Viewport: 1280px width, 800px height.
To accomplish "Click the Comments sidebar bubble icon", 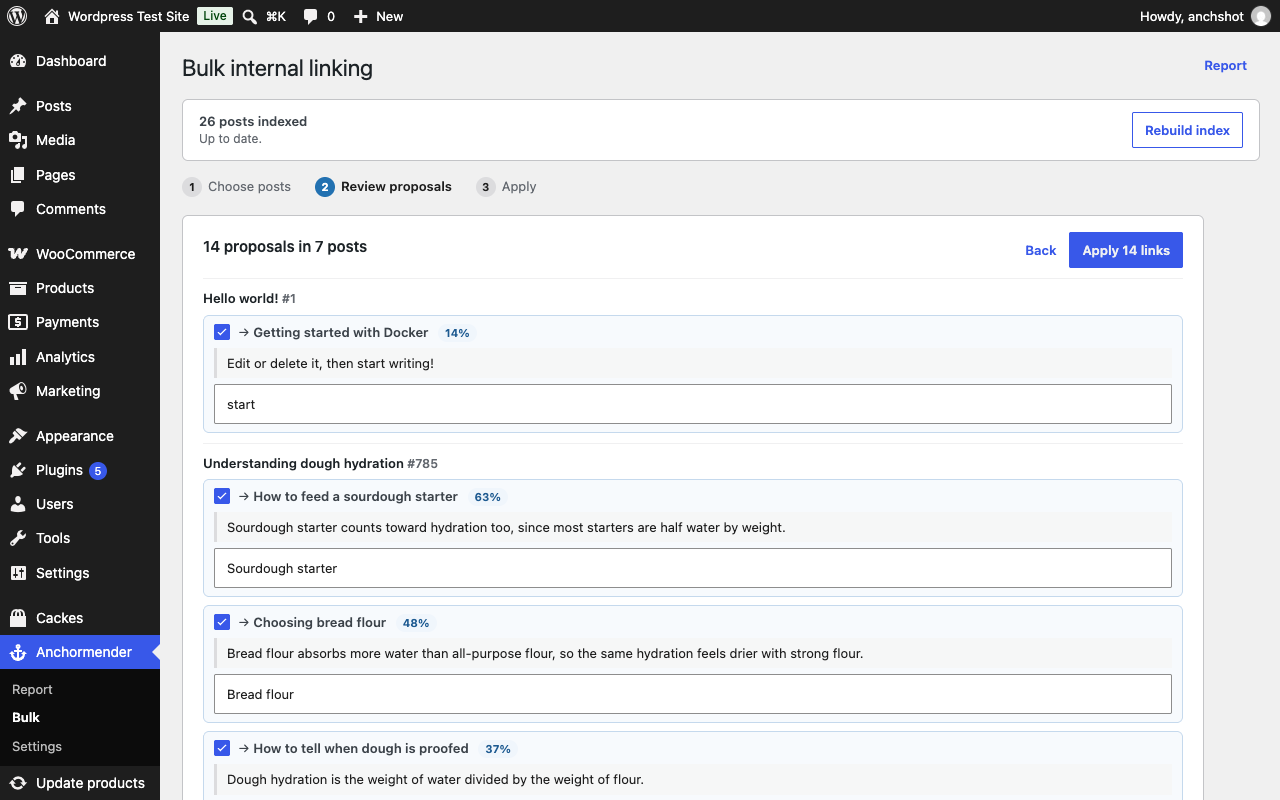I will tap(18, 209).
